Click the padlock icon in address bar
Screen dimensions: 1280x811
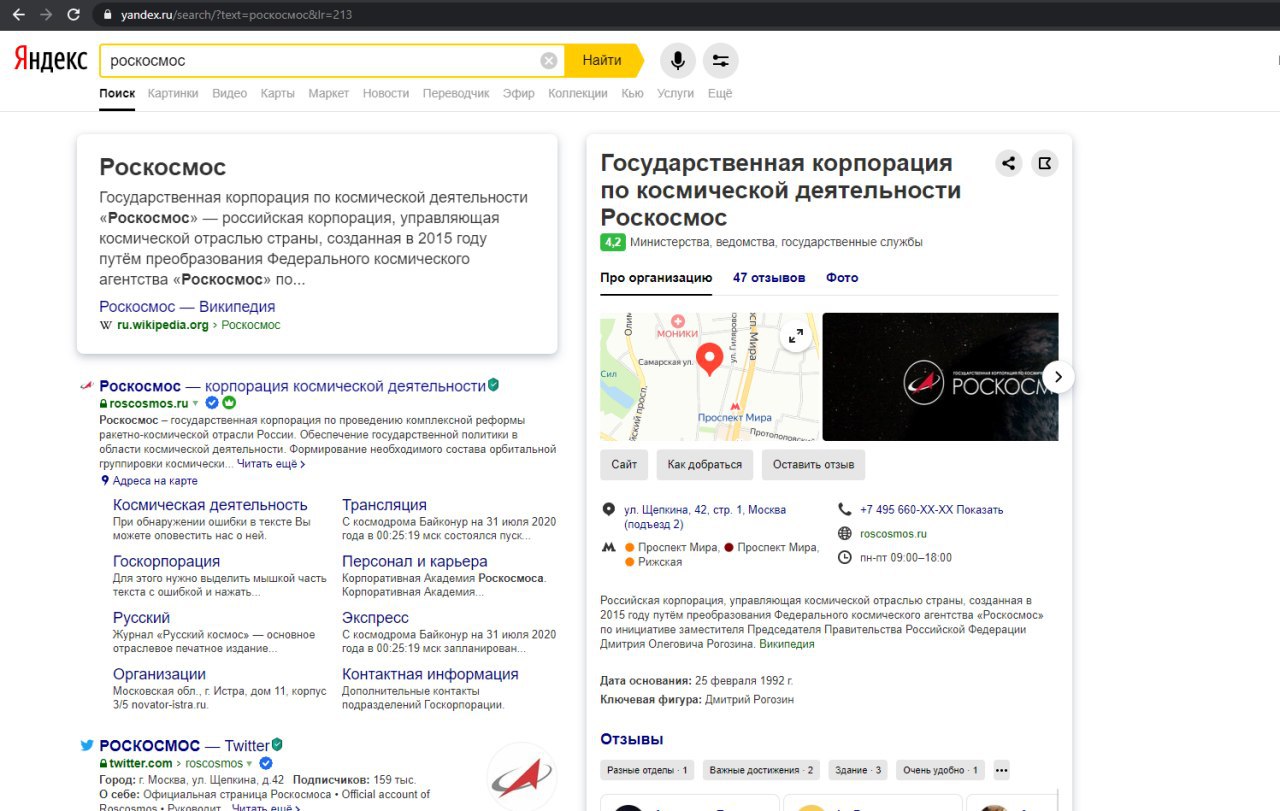109,15
